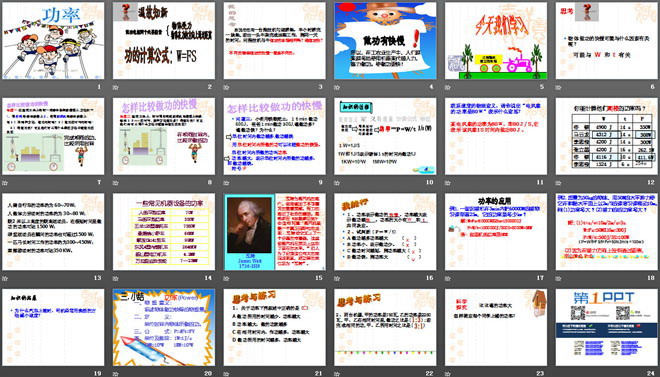Select slide 9 with purple 怎样比较做功的快慢 title
Image resolution: width=660 pixels, height=377 pixels.
pyautogui.click(x=274, y=136)
